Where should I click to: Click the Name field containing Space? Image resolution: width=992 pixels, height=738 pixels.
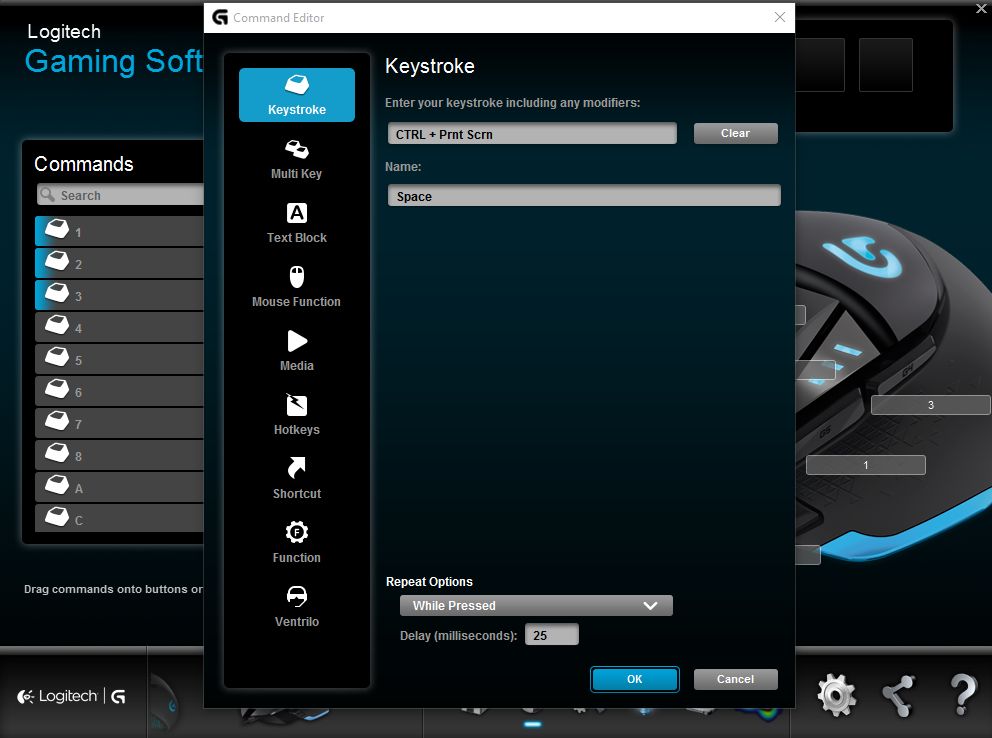click(583, 196)
